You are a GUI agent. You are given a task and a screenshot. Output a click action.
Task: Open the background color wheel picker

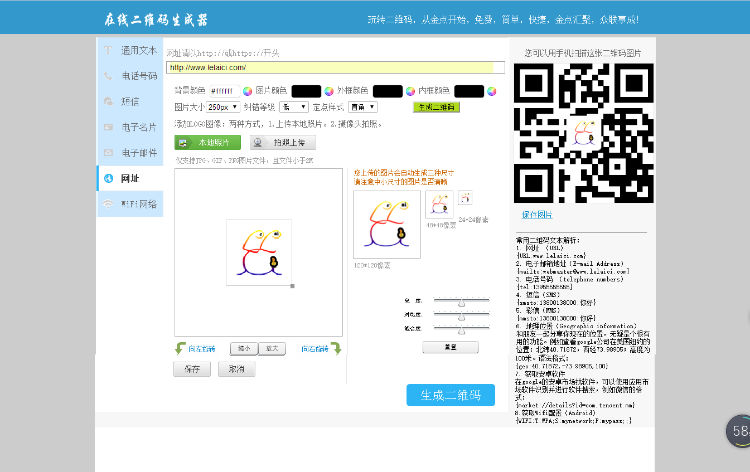[247, 91]
